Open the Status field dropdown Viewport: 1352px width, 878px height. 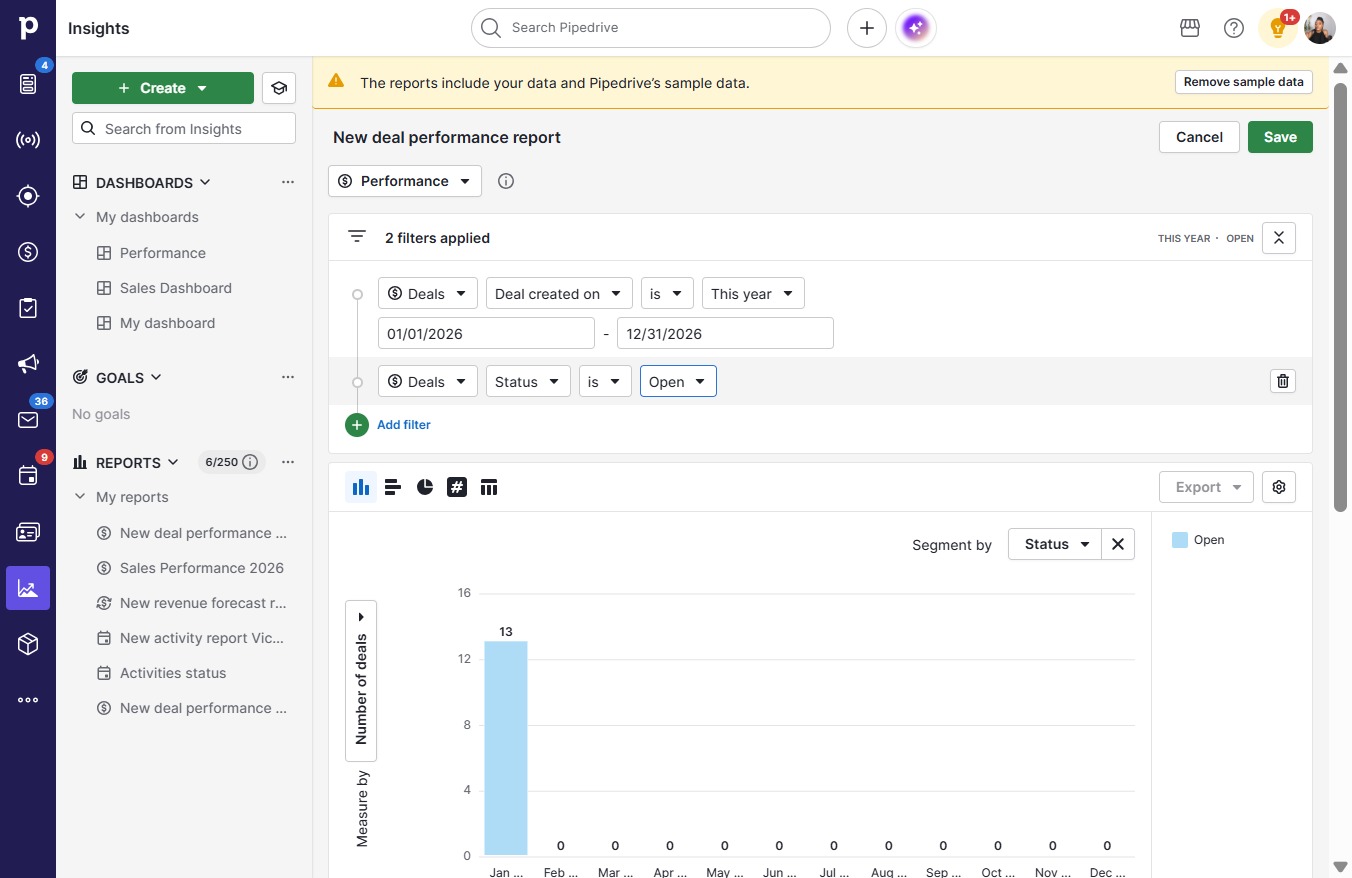[x=528, y=381]
